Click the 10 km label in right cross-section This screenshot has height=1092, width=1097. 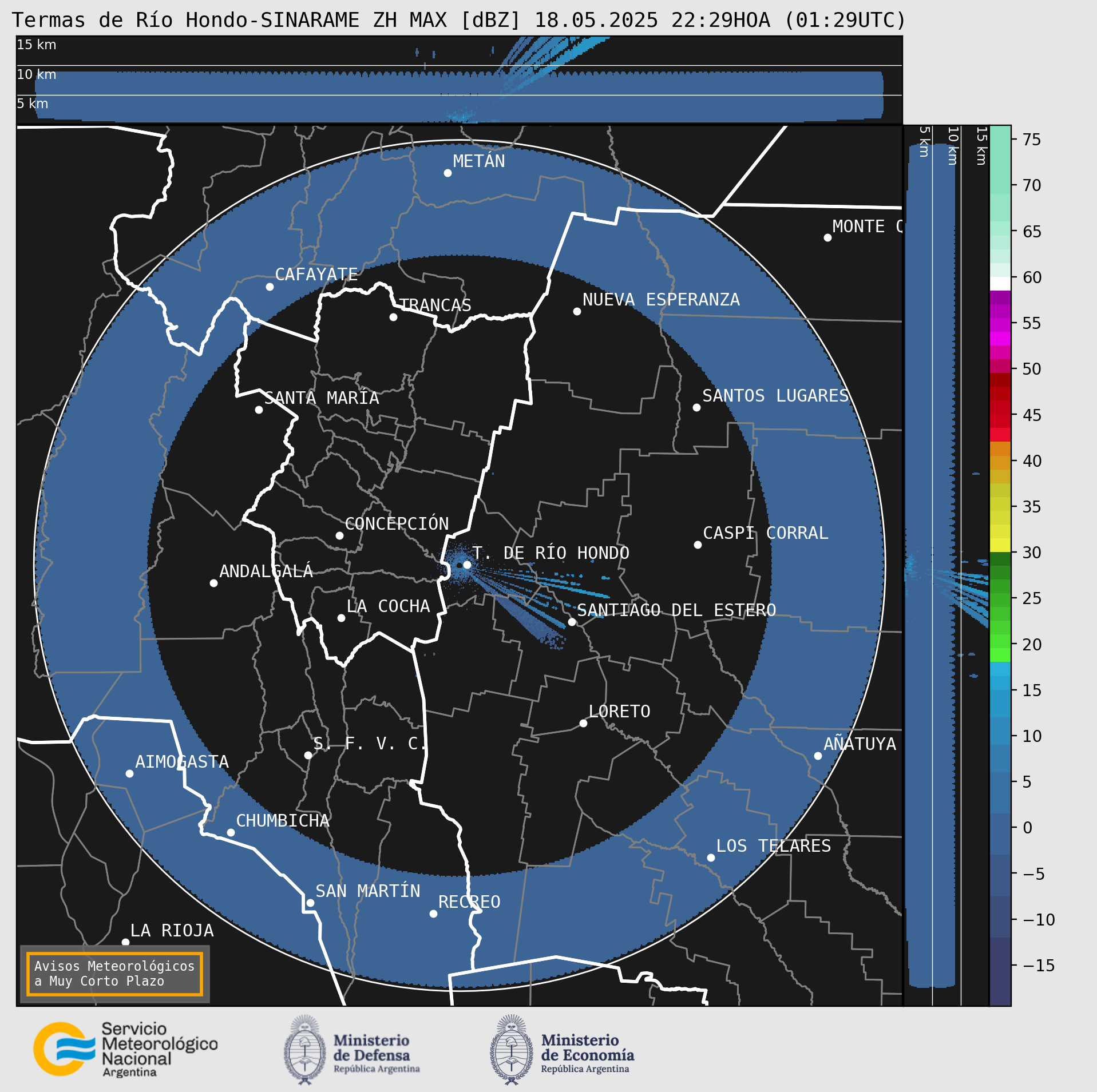click(x=952, y=146)
